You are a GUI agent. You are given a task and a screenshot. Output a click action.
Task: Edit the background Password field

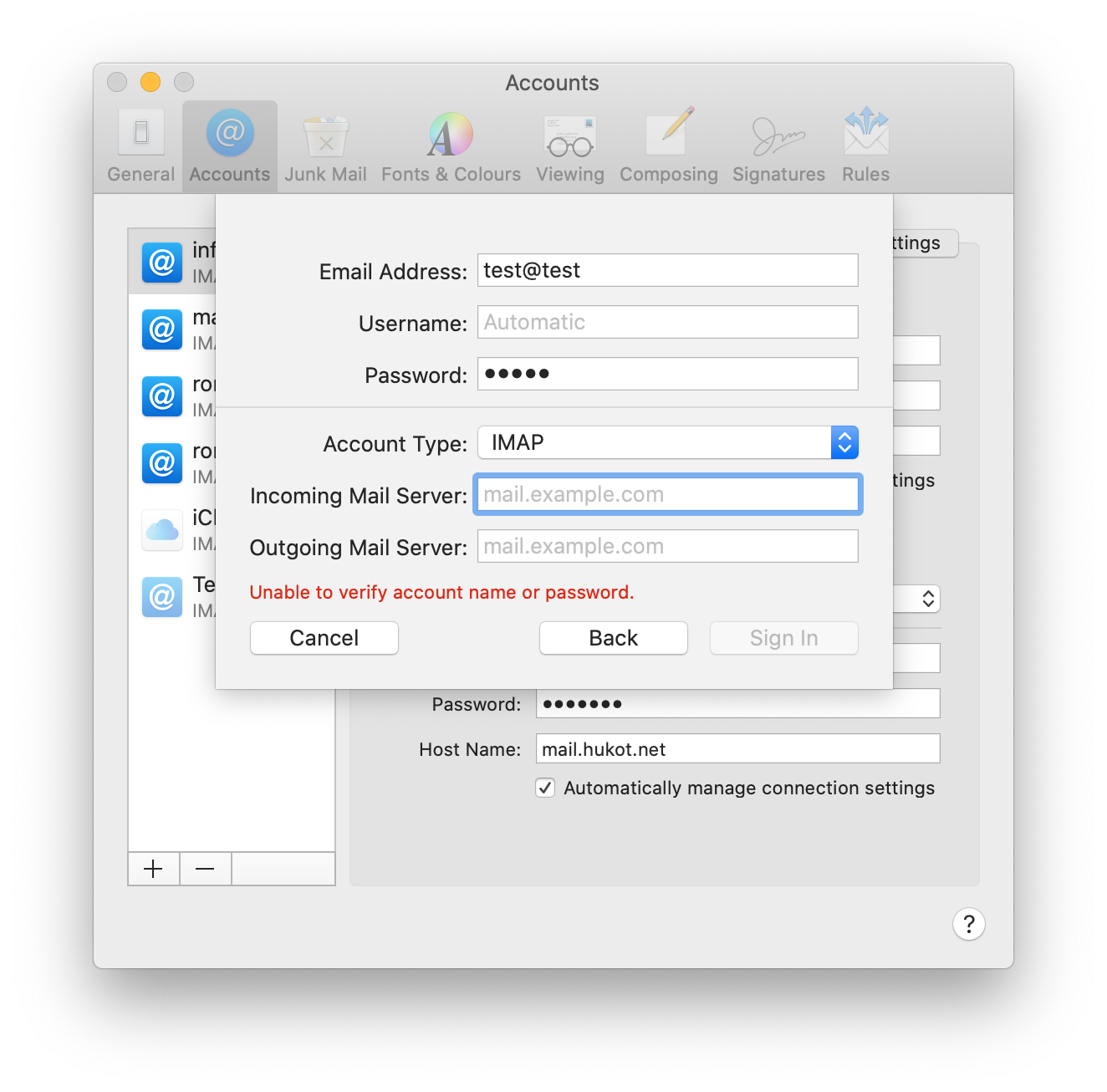pyautogui.click(x=738, y=703)
